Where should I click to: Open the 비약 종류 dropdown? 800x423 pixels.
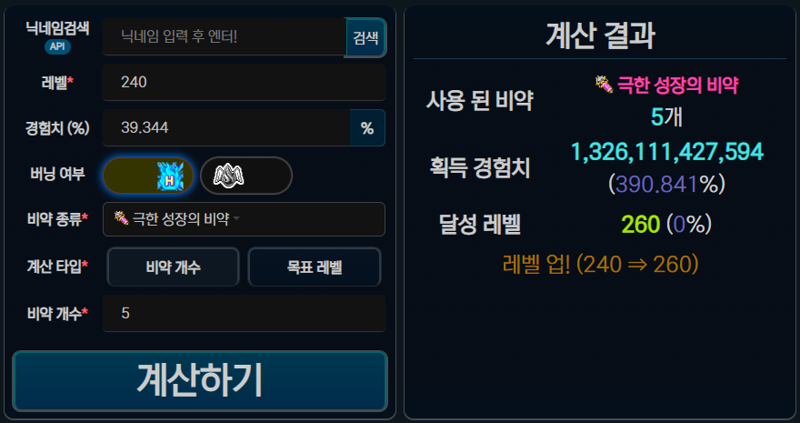(244, 219)
